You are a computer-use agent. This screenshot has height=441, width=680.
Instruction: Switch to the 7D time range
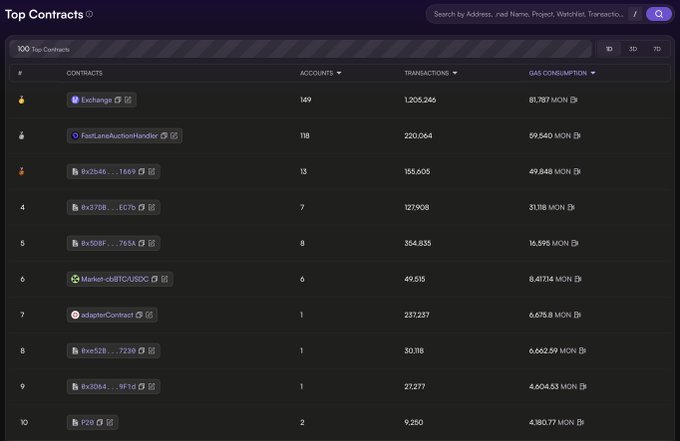click(657, 49)
